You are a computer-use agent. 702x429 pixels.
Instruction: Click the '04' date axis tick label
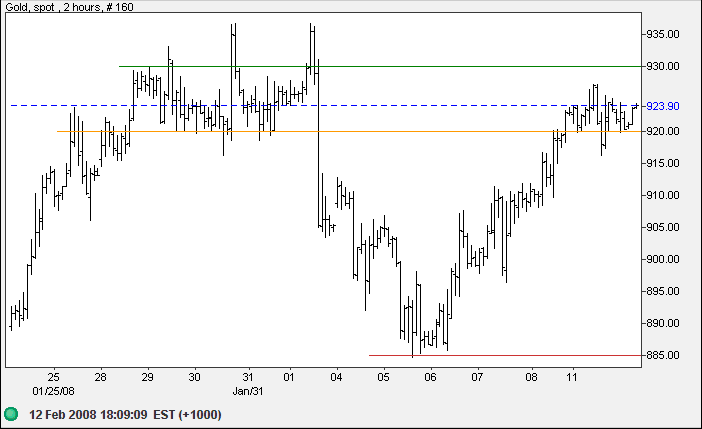click(x=336, y=378)
